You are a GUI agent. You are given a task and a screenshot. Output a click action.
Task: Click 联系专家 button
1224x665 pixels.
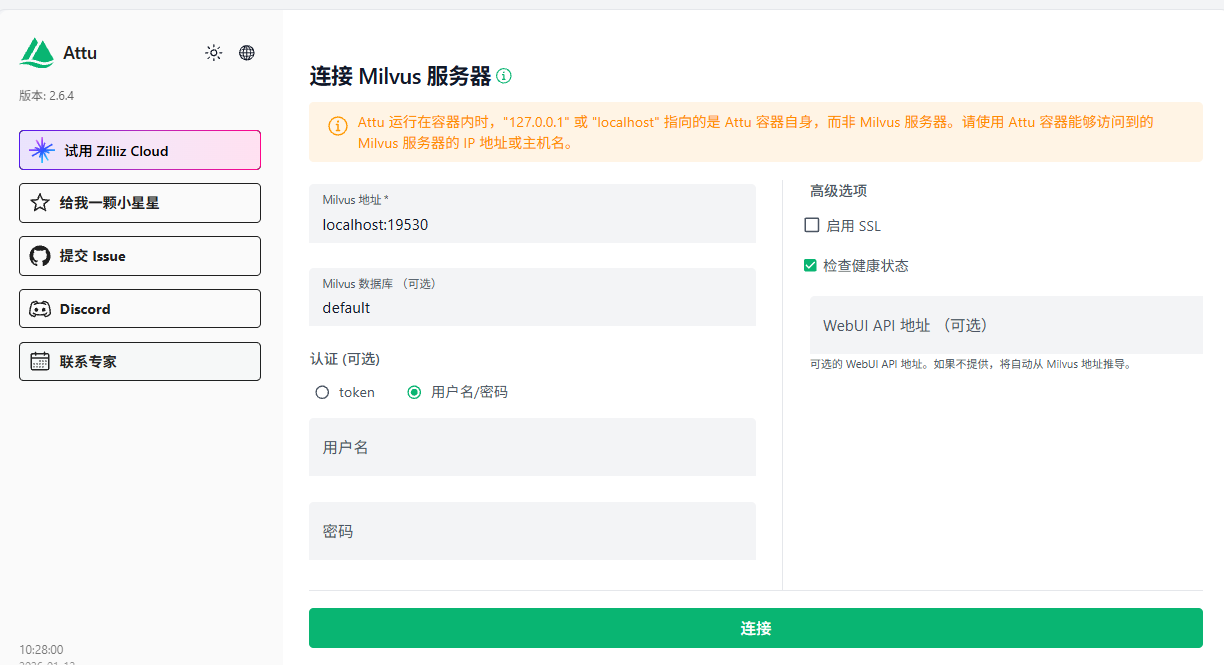coord(140,361)
